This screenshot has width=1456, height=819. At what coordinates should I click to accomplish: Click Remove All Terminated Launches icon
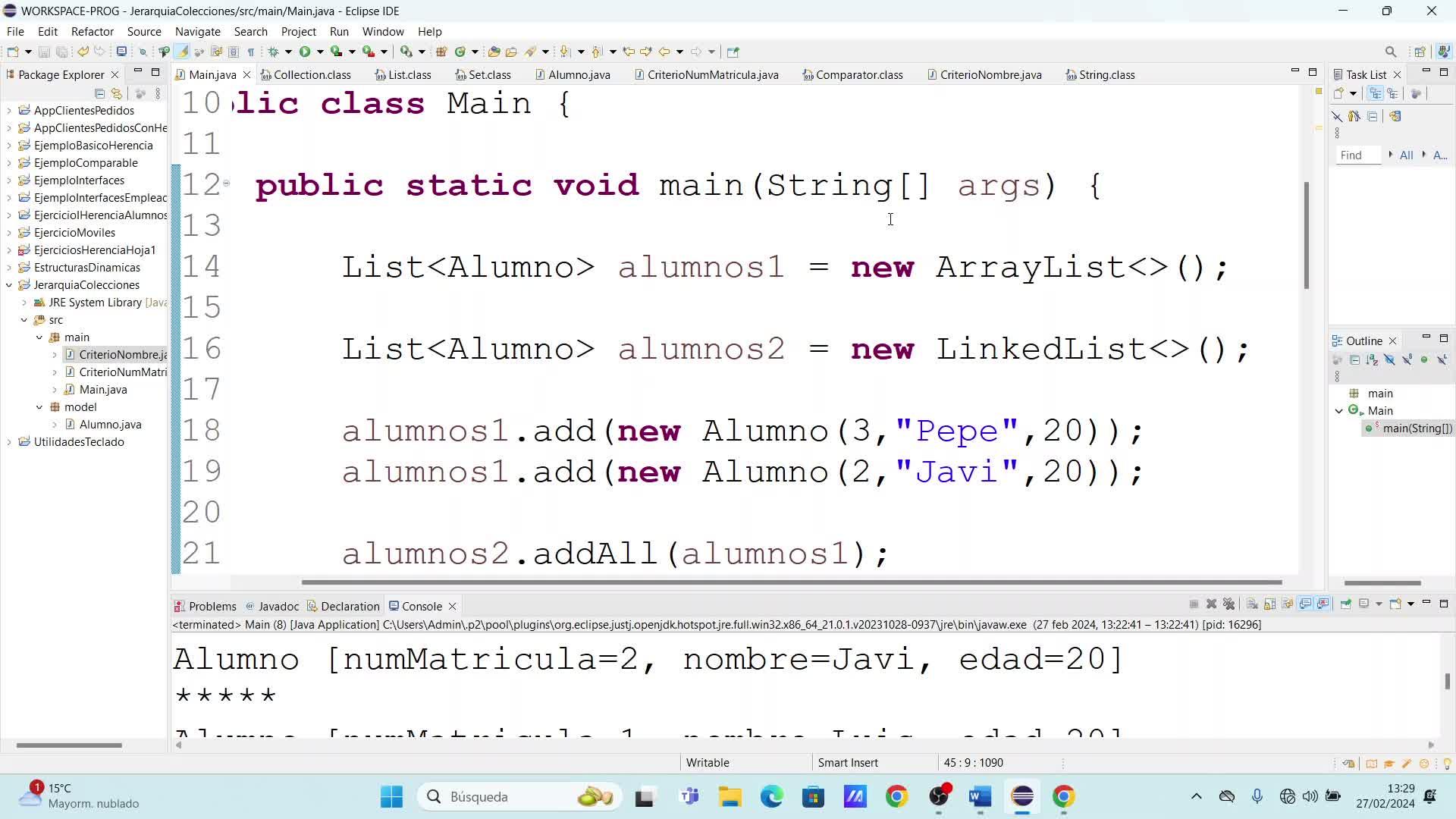tap(1228, 604)
